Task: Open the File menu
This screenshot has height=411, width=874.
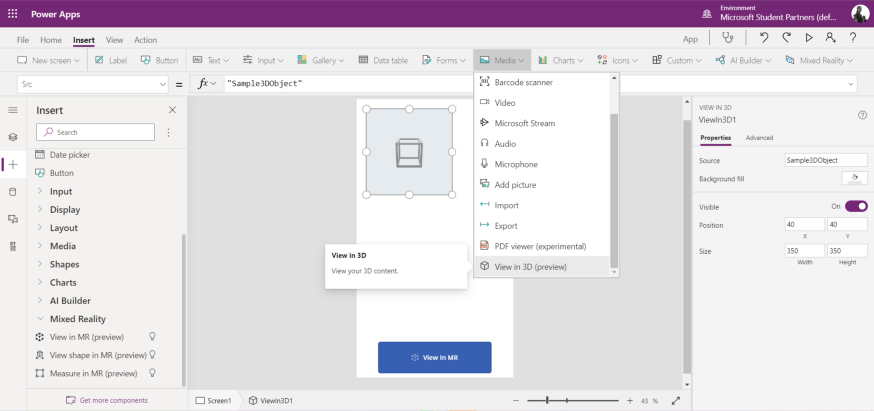Action: (x=23, y=40)
